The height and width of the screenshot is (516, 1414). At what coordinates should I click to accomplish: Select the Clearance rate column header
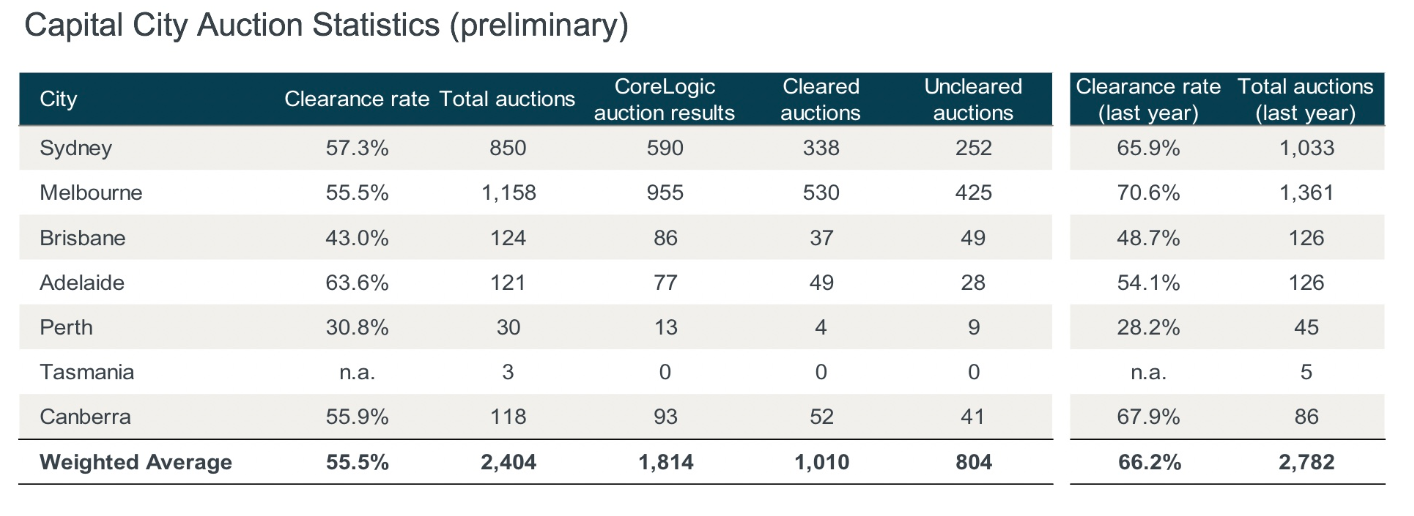(x=357, y=99)
